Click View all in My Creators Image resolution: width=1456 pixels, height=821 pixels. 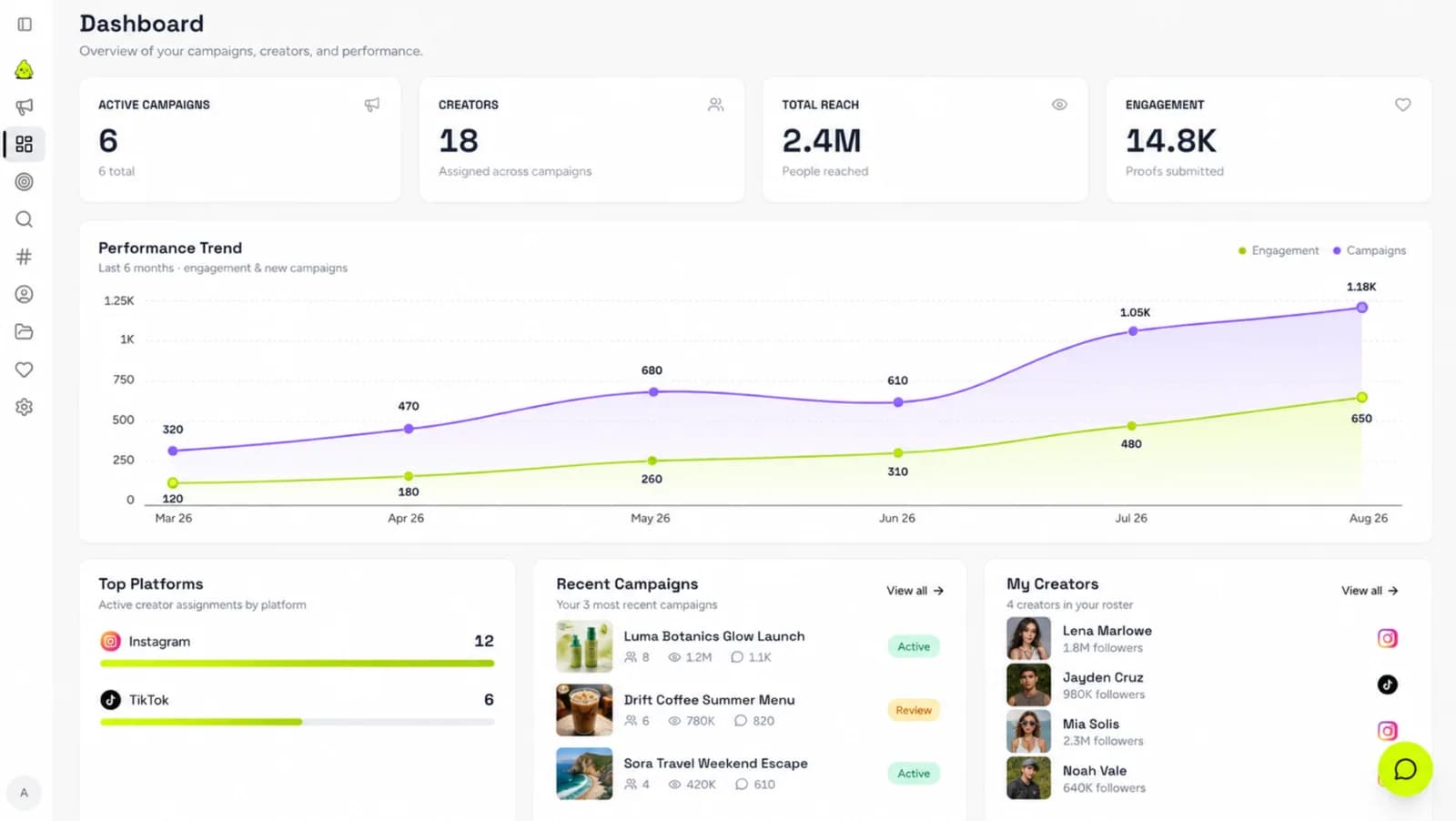1370,591
